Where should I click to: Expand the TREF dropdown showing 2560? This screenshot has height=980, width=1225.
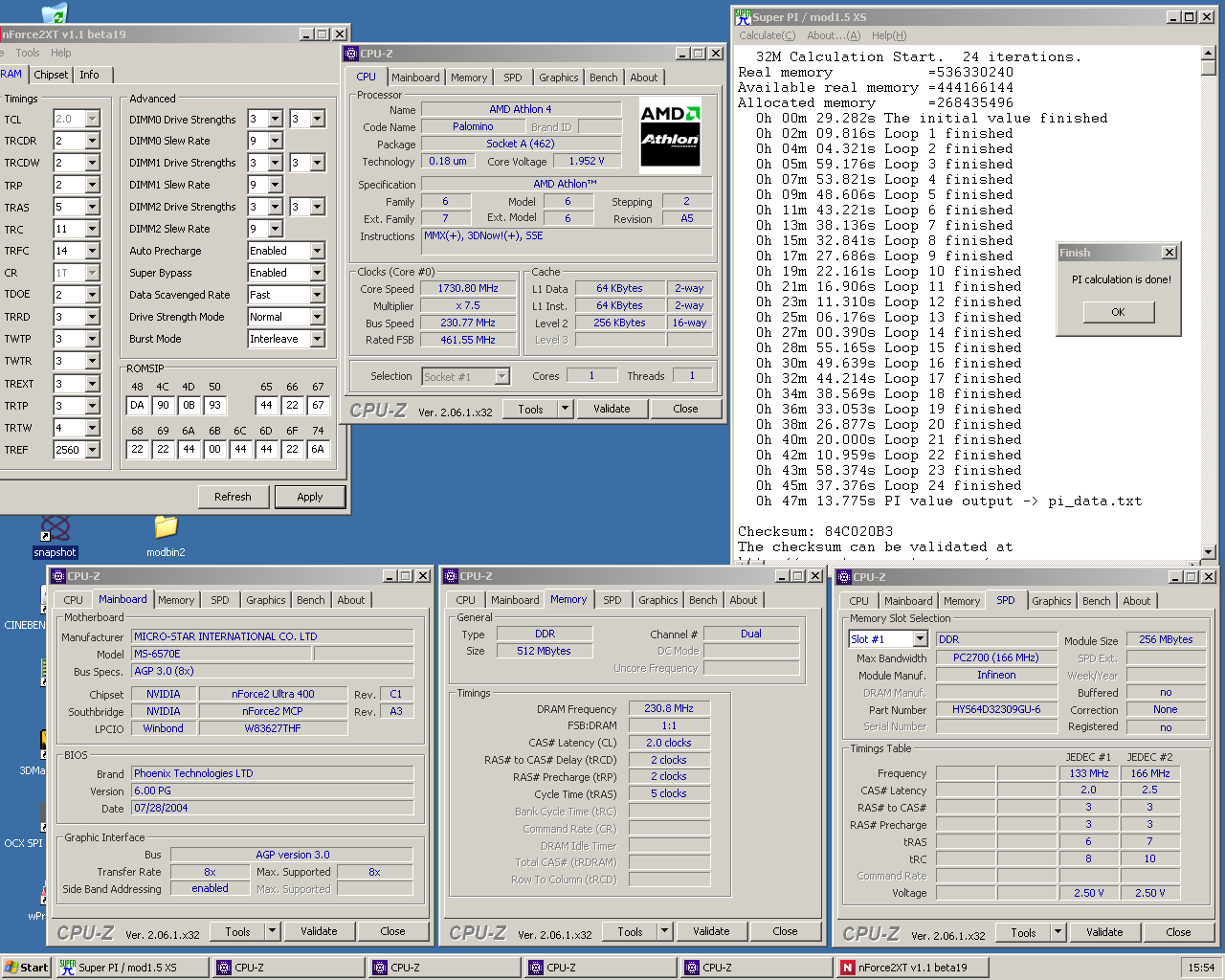click(x=93, y=450)
